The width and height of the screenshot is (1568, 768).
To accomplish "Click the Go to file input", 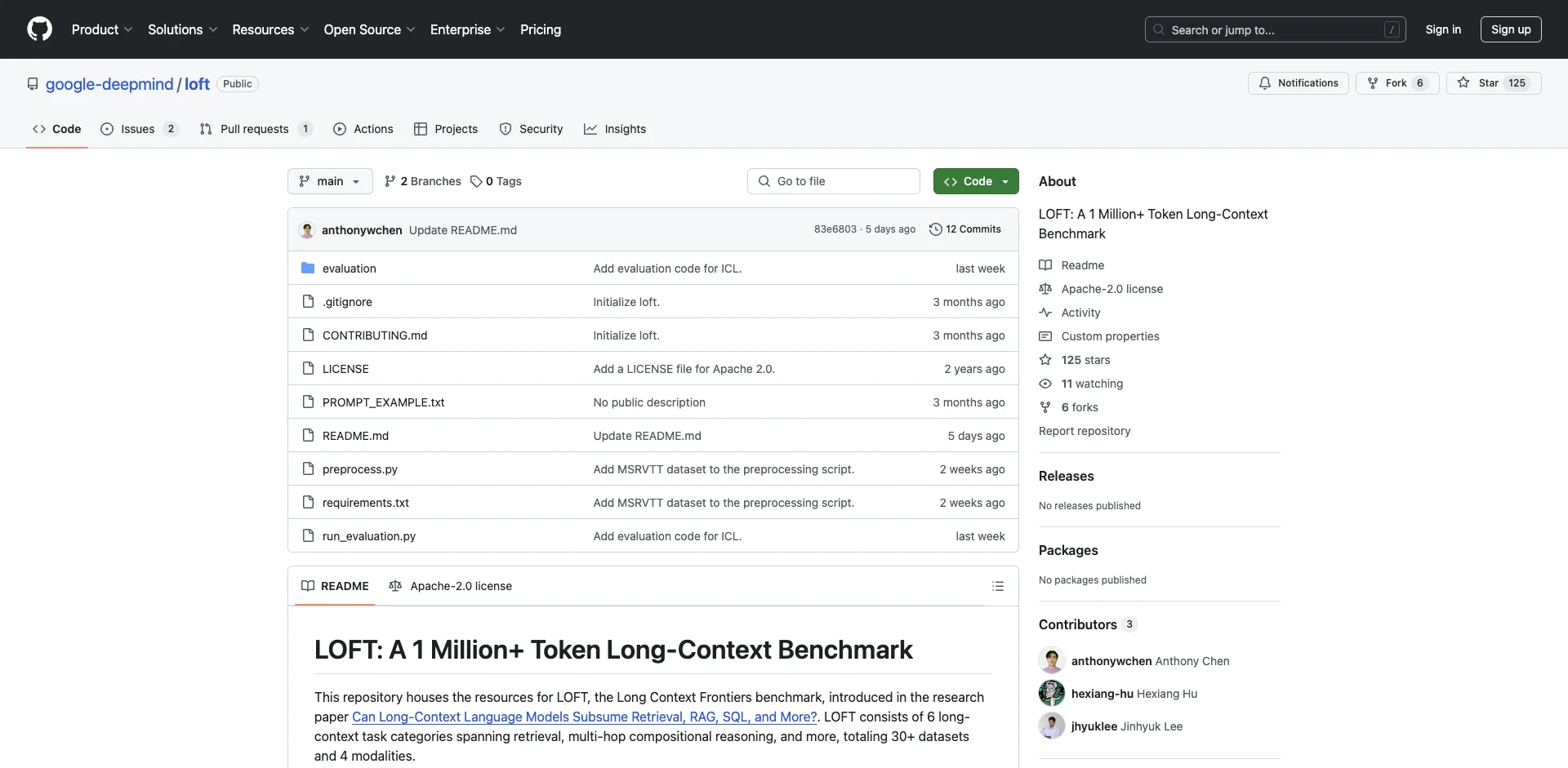I will [x=834, y=181].
